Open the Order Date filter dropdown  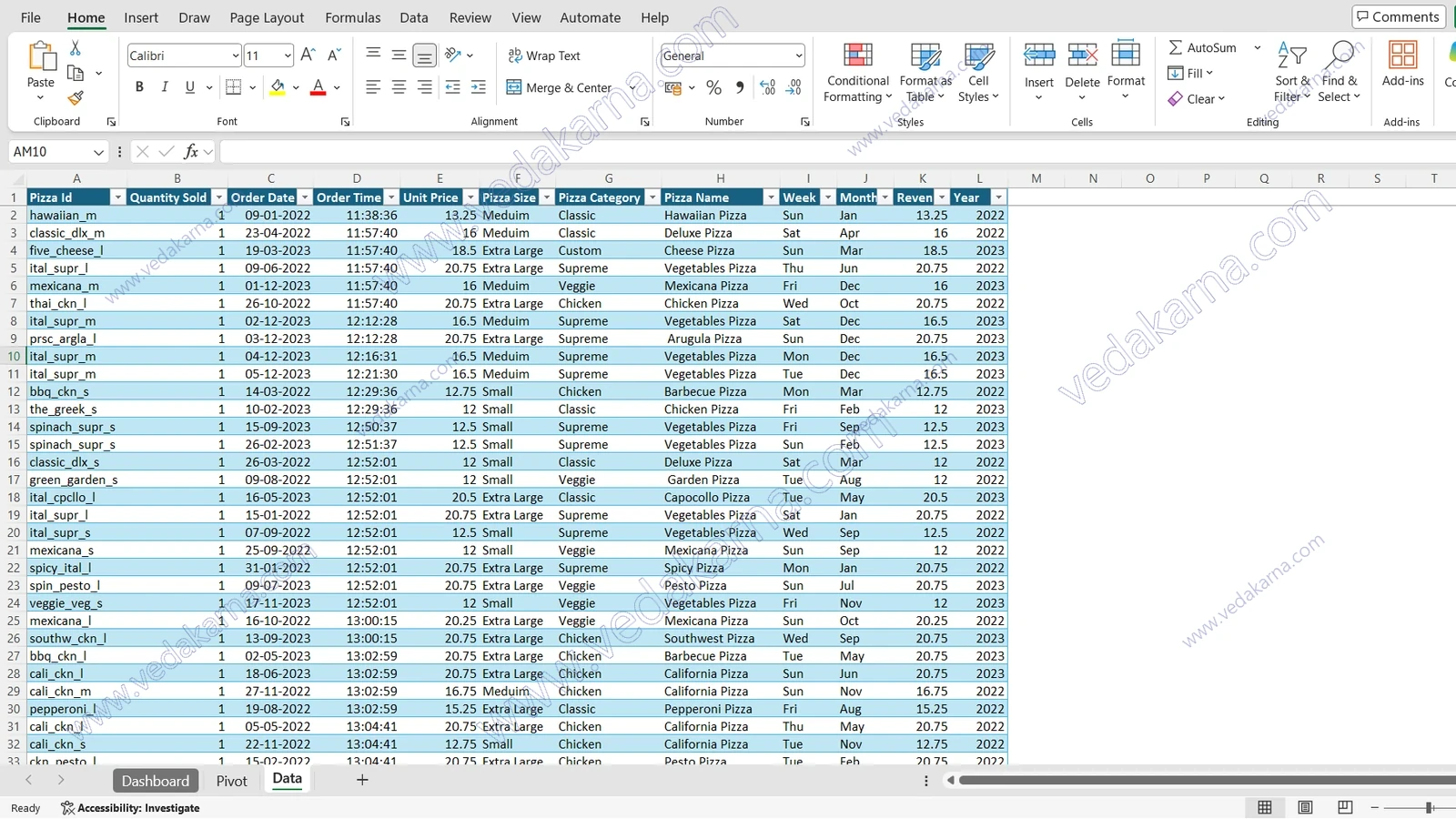pyautogui.click(x=305, y=197)
